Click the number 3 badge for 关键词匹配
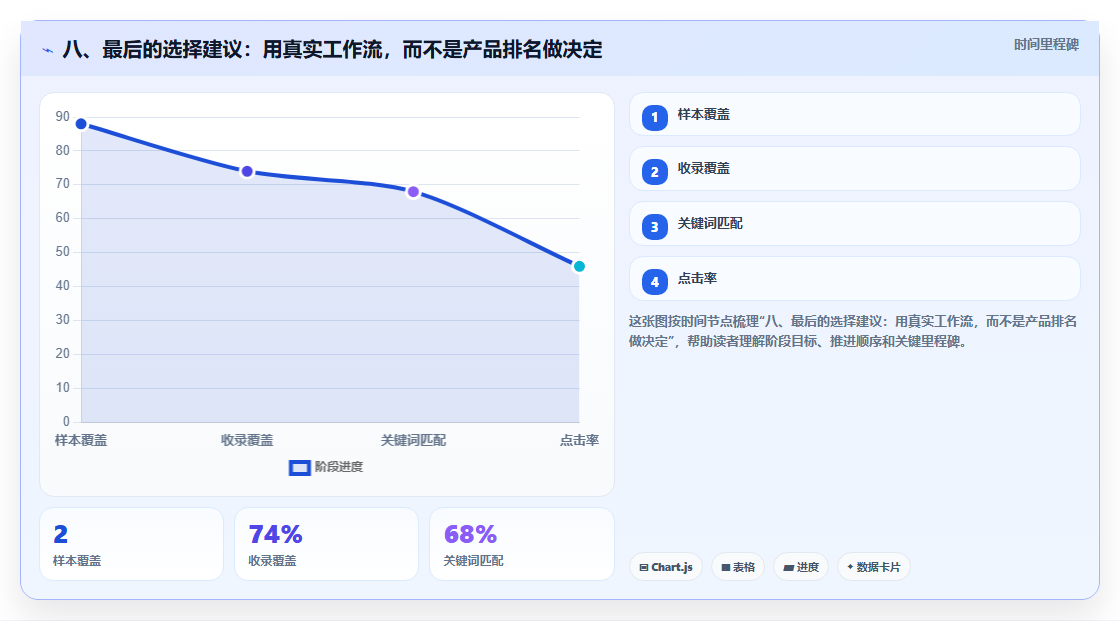1120x621 pixels. click(654, 227)
